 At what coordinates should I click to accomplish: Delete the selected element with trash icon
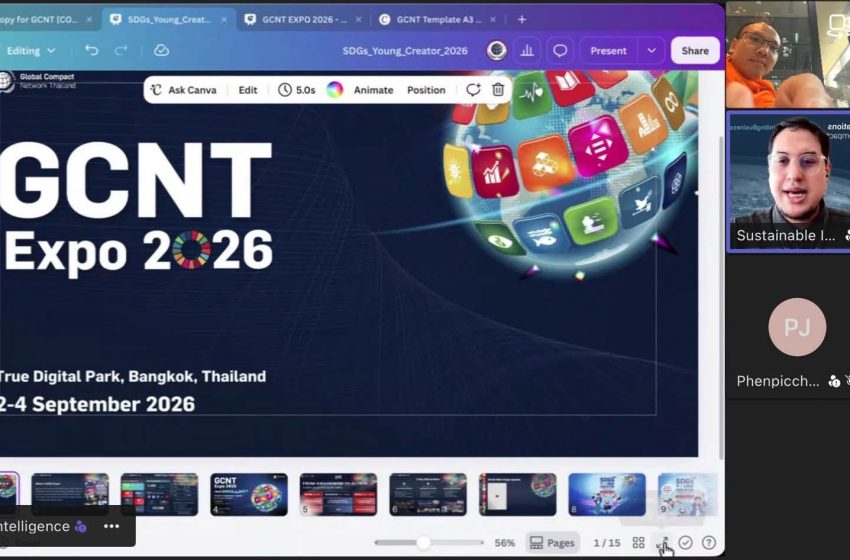click(498, 89)
